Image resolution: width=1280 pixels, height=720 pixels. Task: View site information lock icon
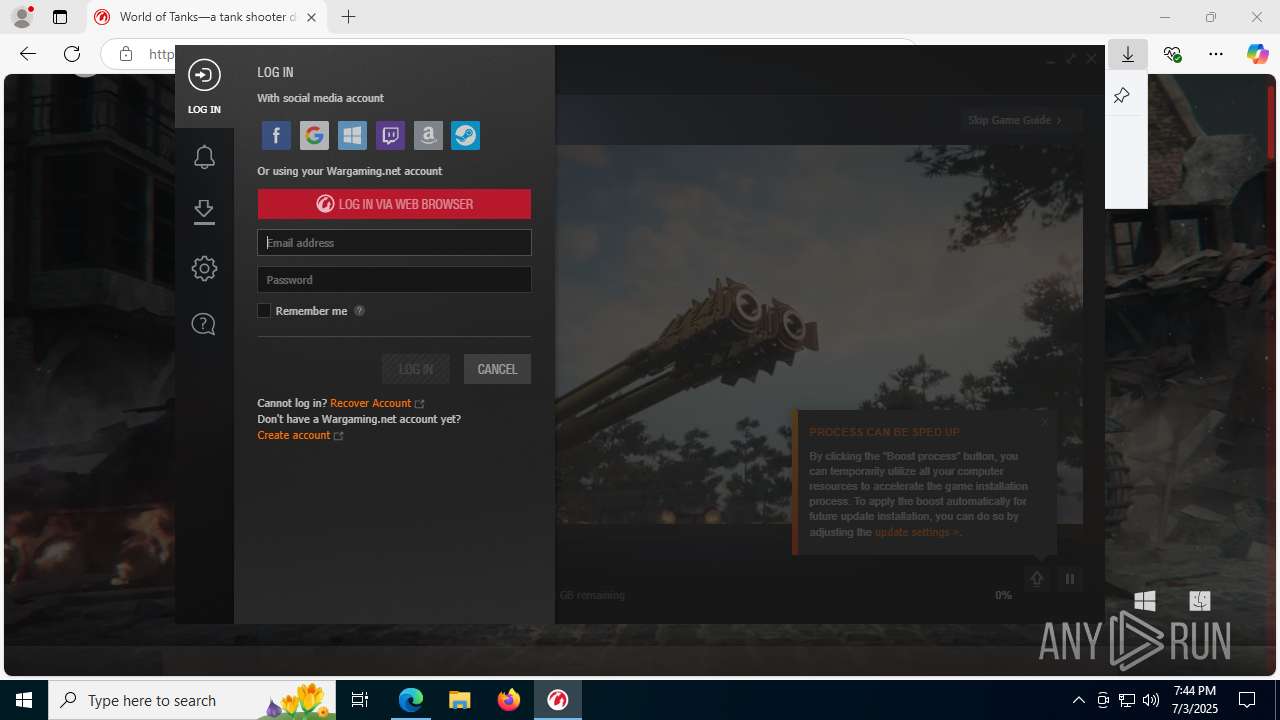(125, 54)
